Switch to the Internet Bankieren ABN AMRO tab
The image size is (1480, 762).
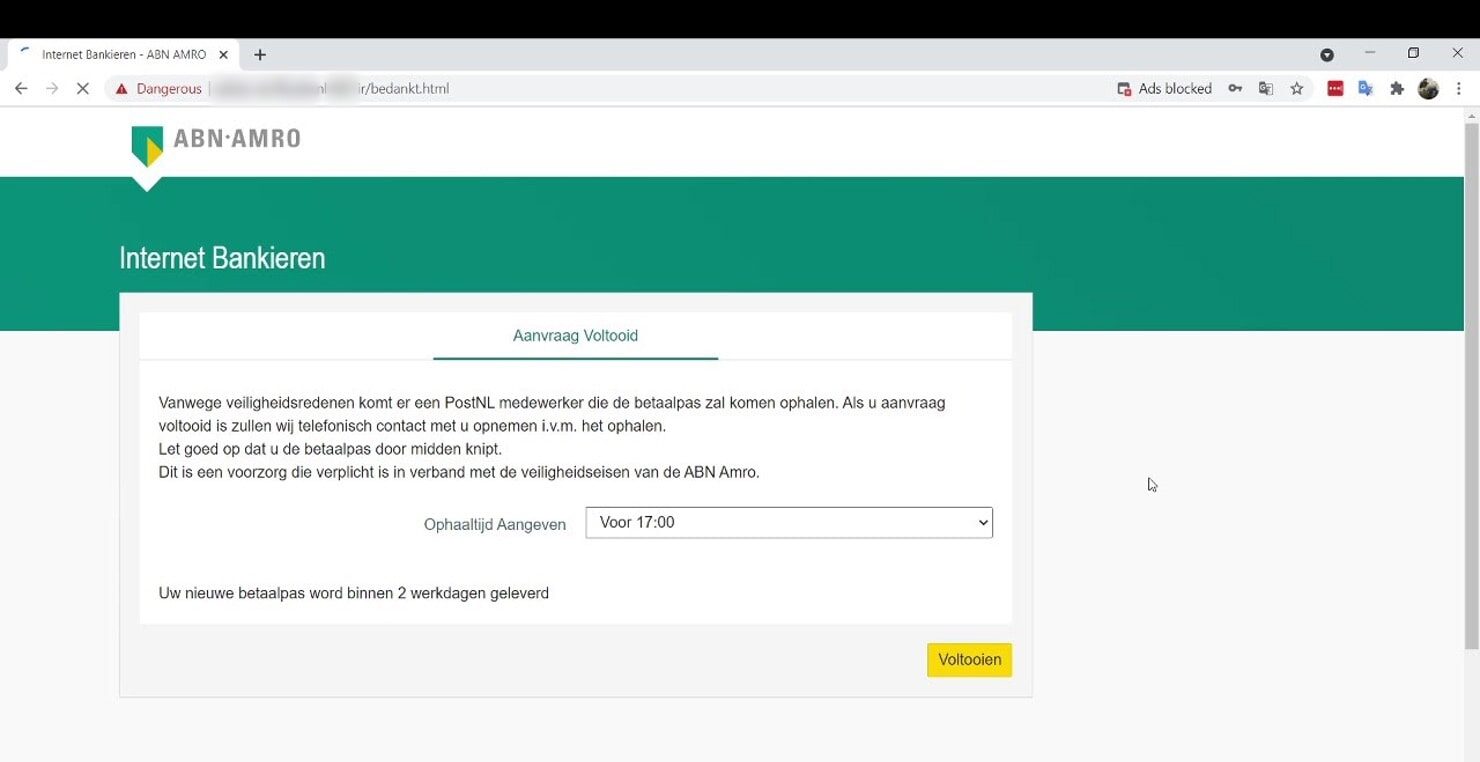(x=125, y=54)
